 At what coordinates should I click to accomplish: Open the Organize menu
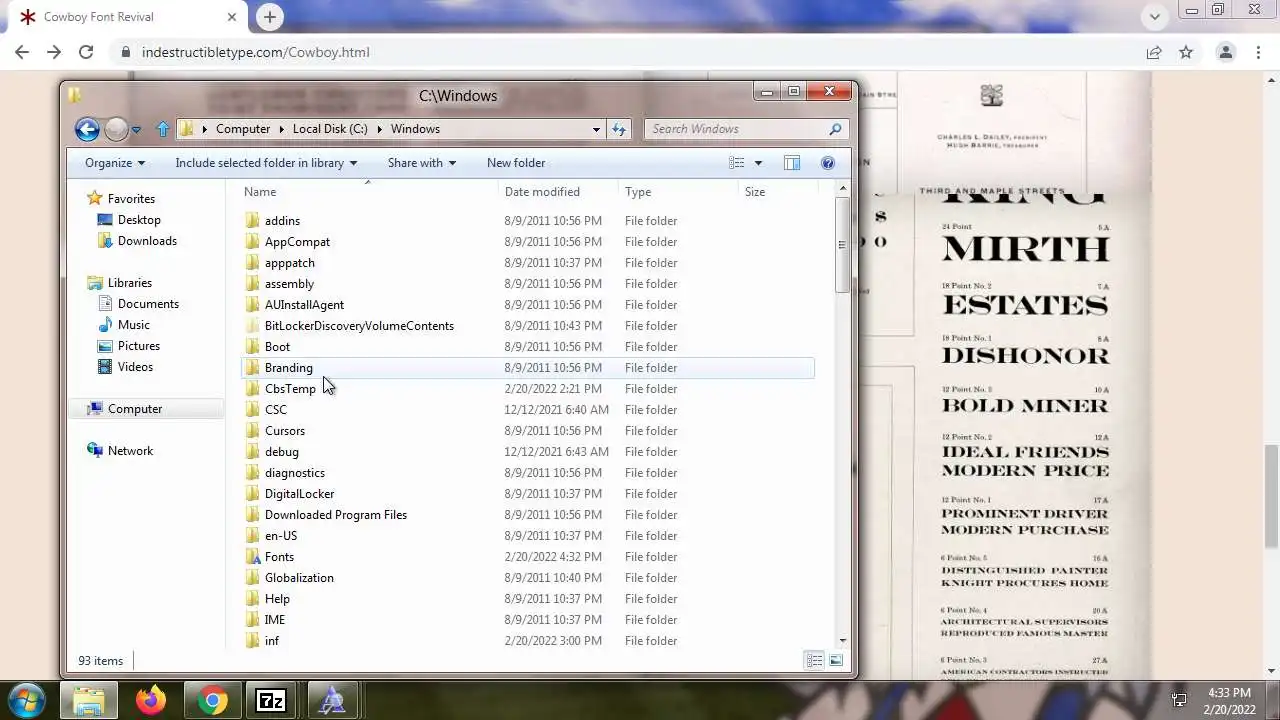coord(115,163)
